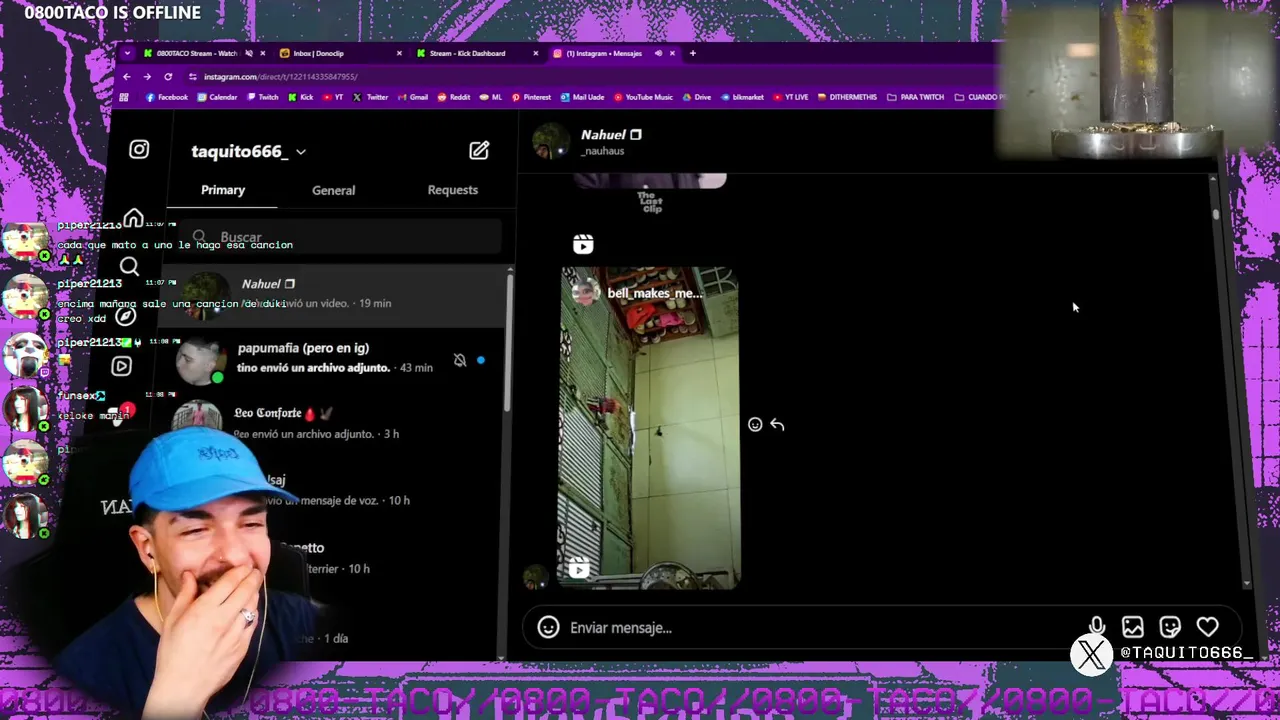The image size is (1280, 720).
Task: Play the bell_makes_me reel in chat
Action: (x=649, y=427)
